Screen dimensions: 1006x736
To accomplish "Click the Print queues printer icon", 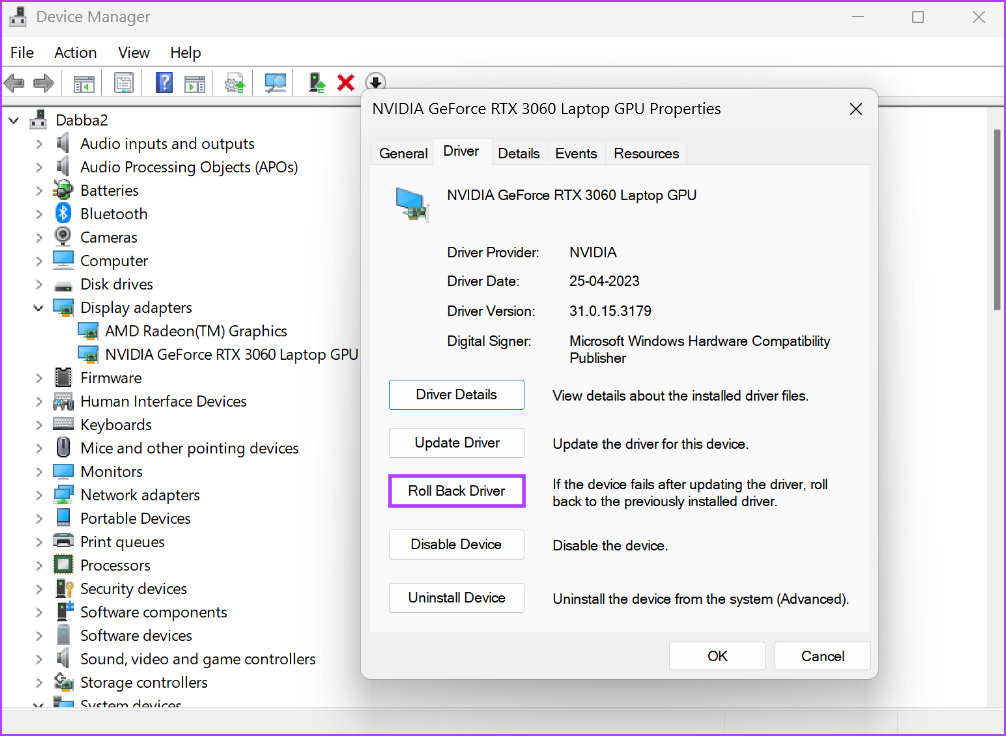I will point(63,541).
